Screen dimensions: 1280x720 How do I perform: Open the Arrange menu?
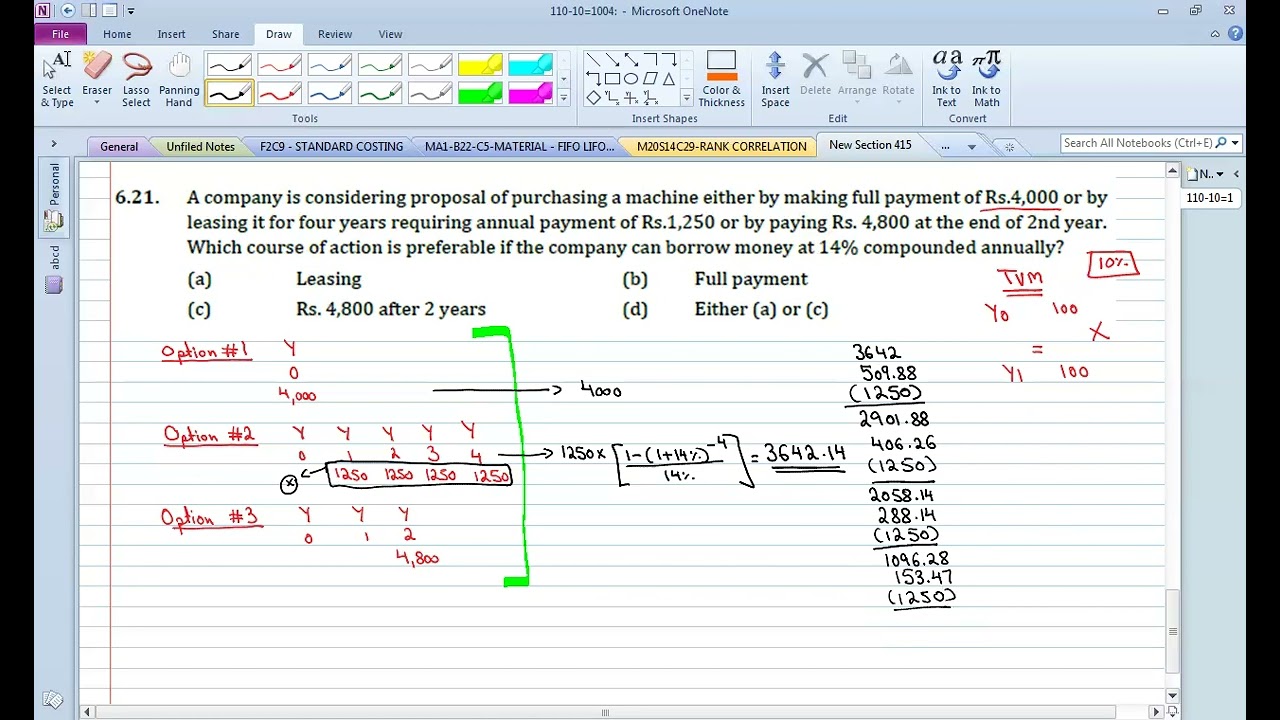coord(857,79)
